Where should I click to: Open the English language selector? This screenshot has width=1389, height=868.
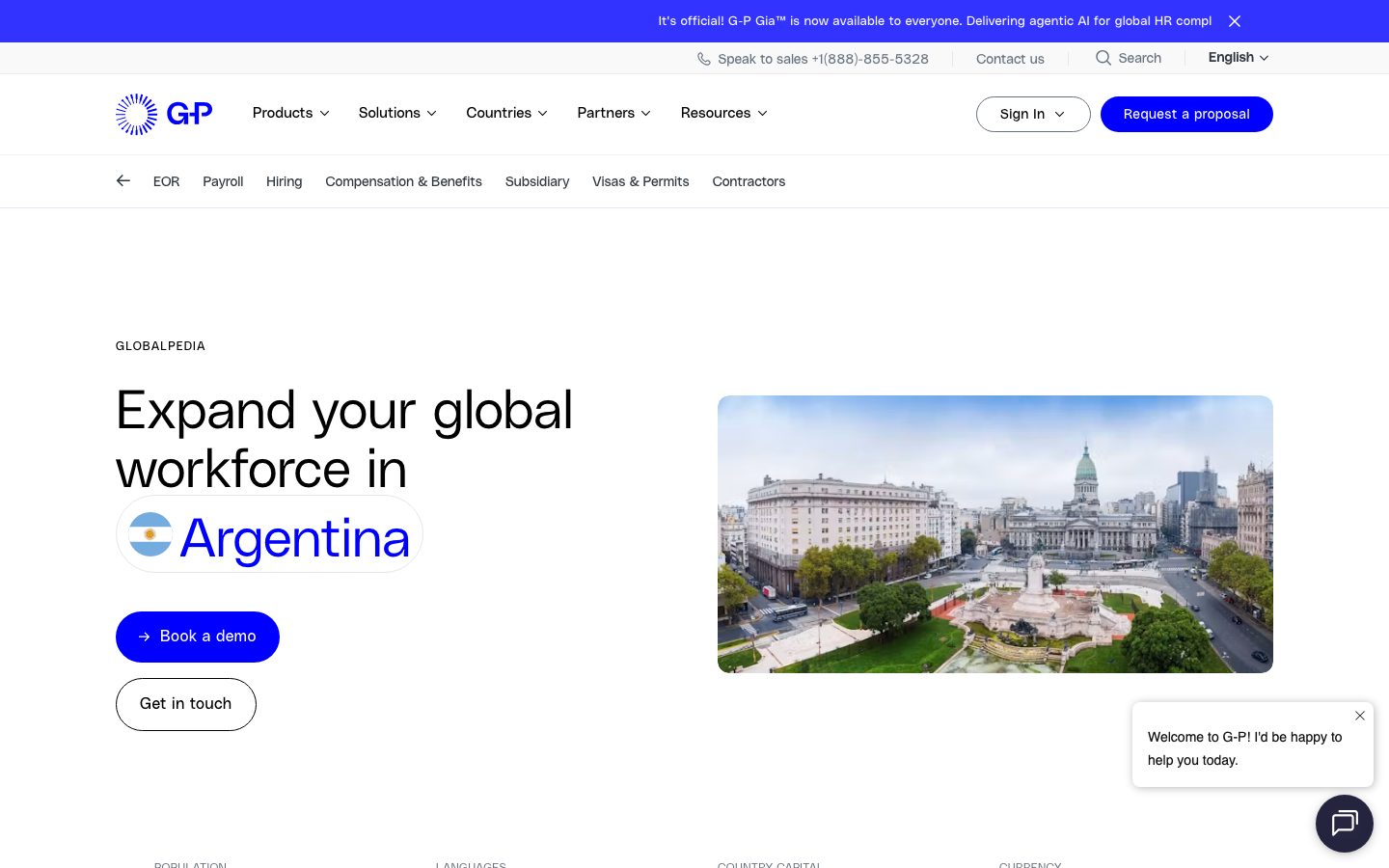pyautogui.click(x=1239, y=58)
